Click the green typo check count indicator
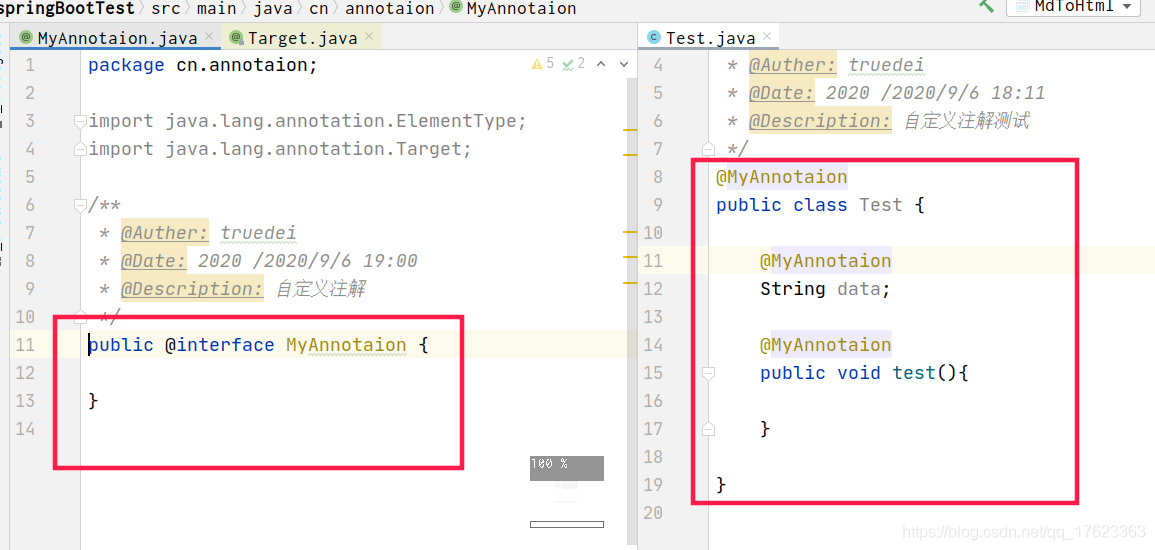1155x550 pixels. [572, 64]
